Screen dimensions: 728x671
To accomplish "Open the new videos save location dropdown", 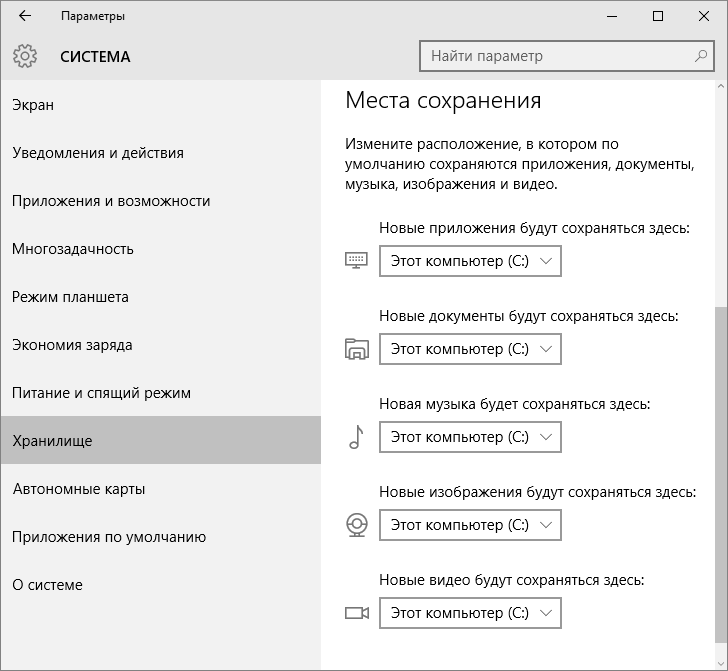I will point(470,613).
